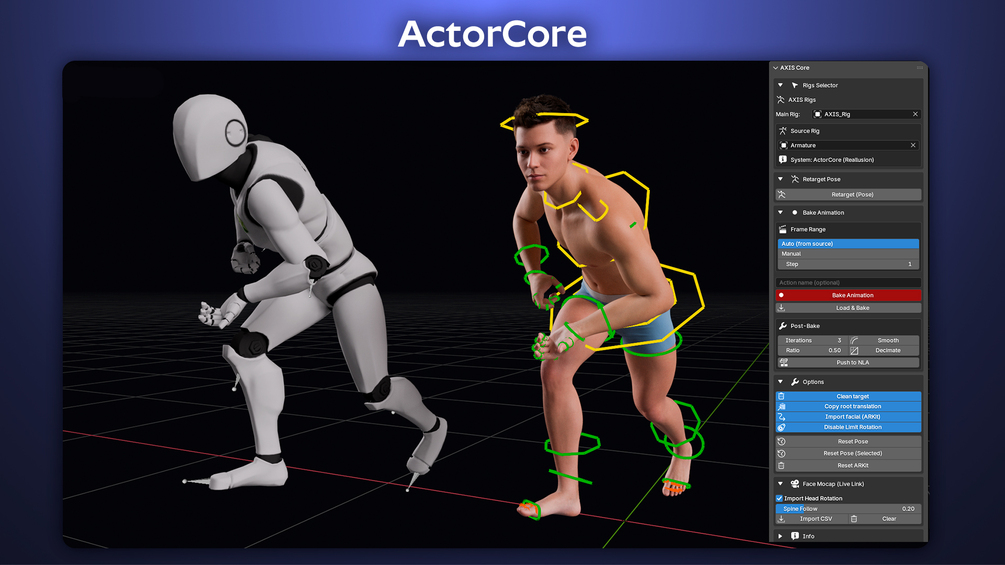The width and height of the screenshot is (1005, 565).
Task: Click the Options wrench icon
Action: tap(795, 382)
